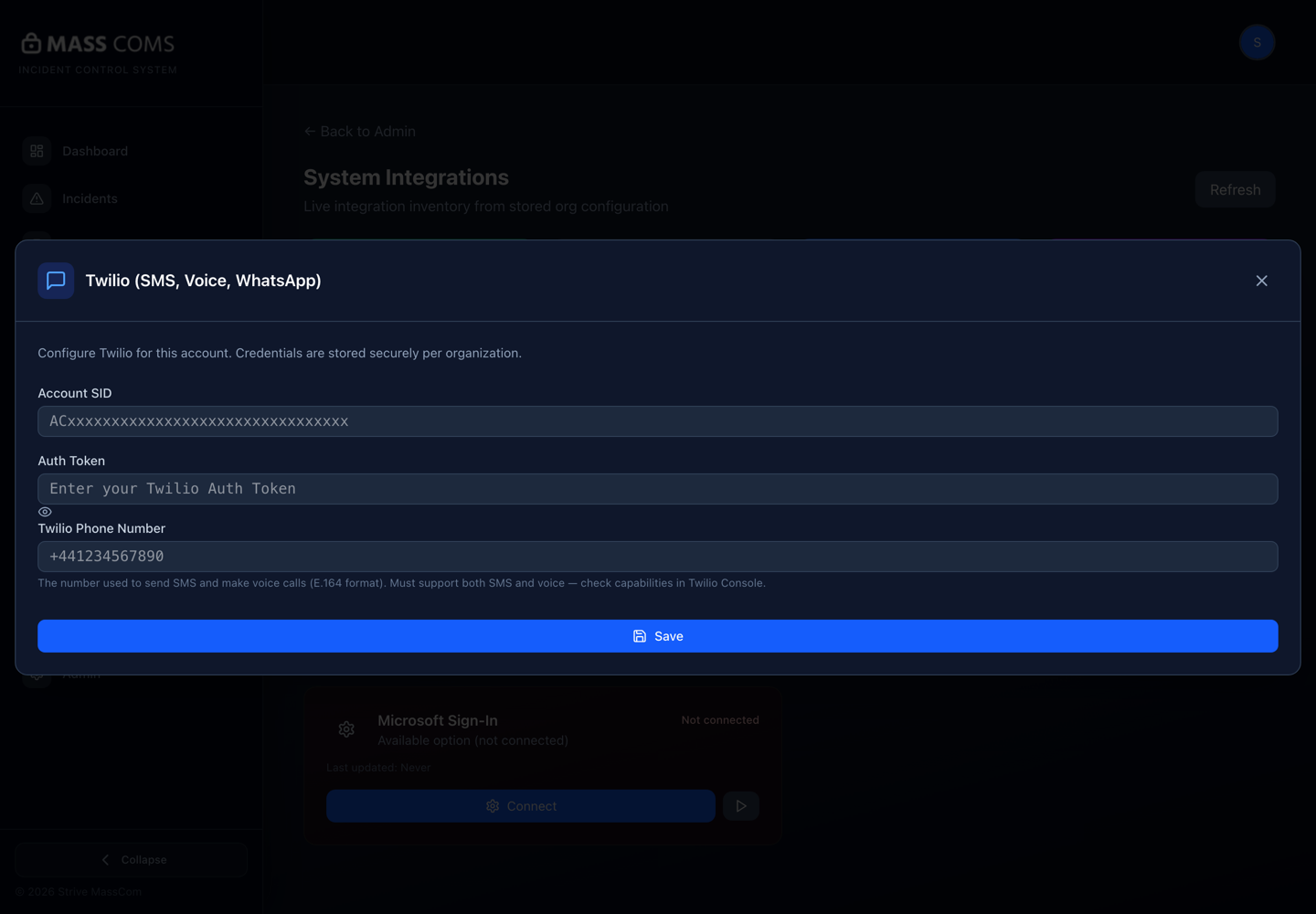
Task: Open Dashboard in the sidebar
Action: pos(131,151)
